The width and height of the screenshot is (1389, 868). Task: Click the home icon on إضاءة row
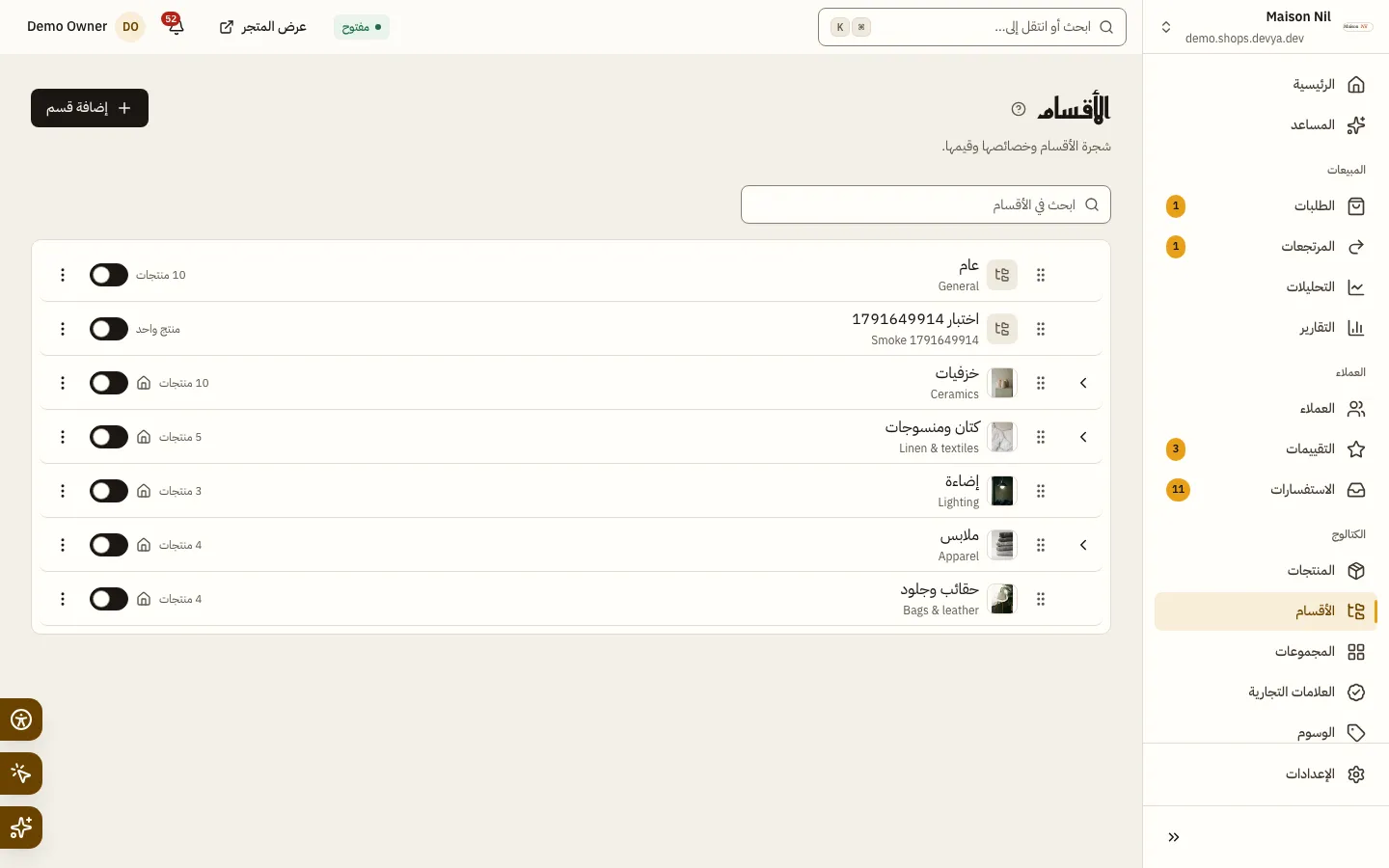point(144,491)
